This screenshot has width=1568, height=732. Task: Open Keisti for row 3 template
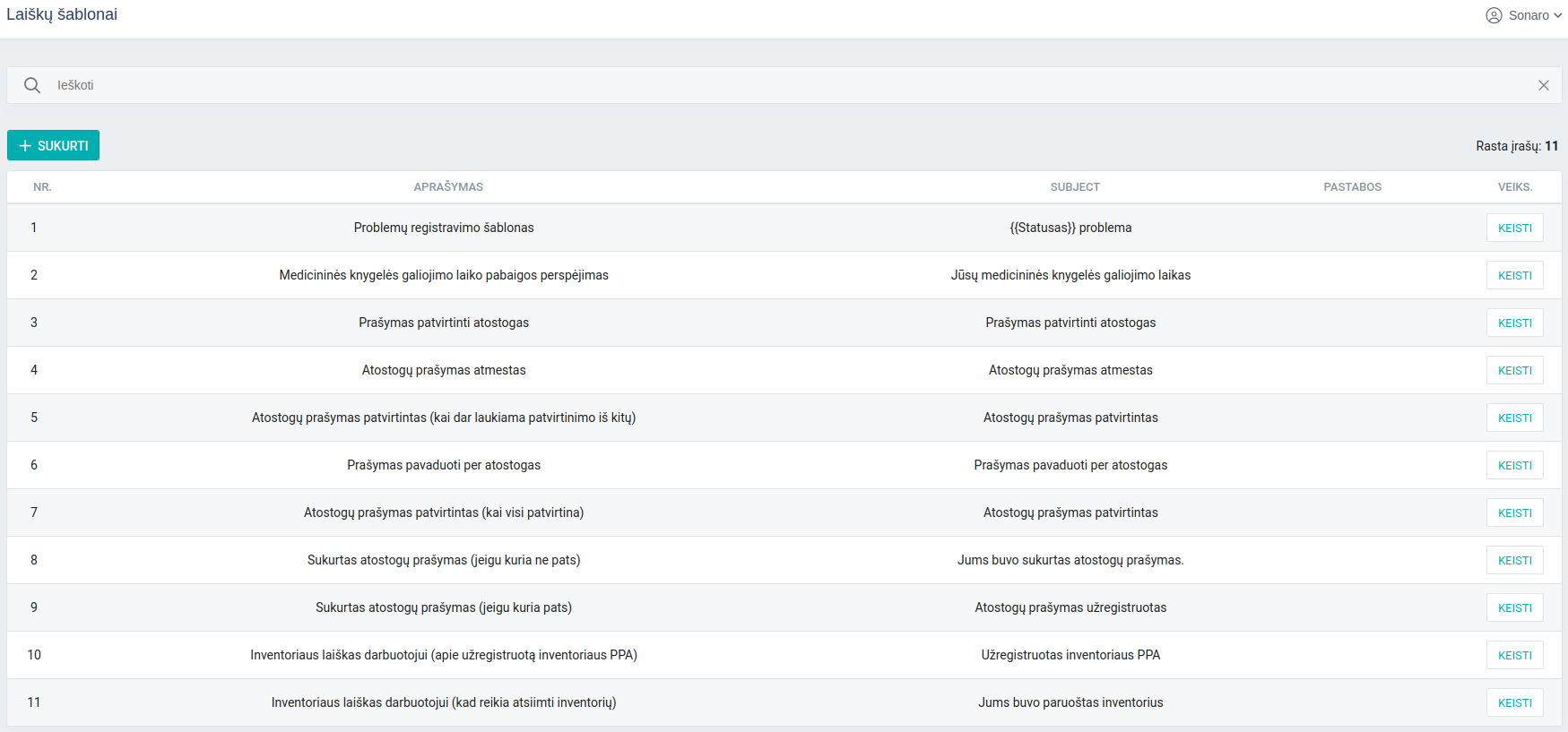1514,323
